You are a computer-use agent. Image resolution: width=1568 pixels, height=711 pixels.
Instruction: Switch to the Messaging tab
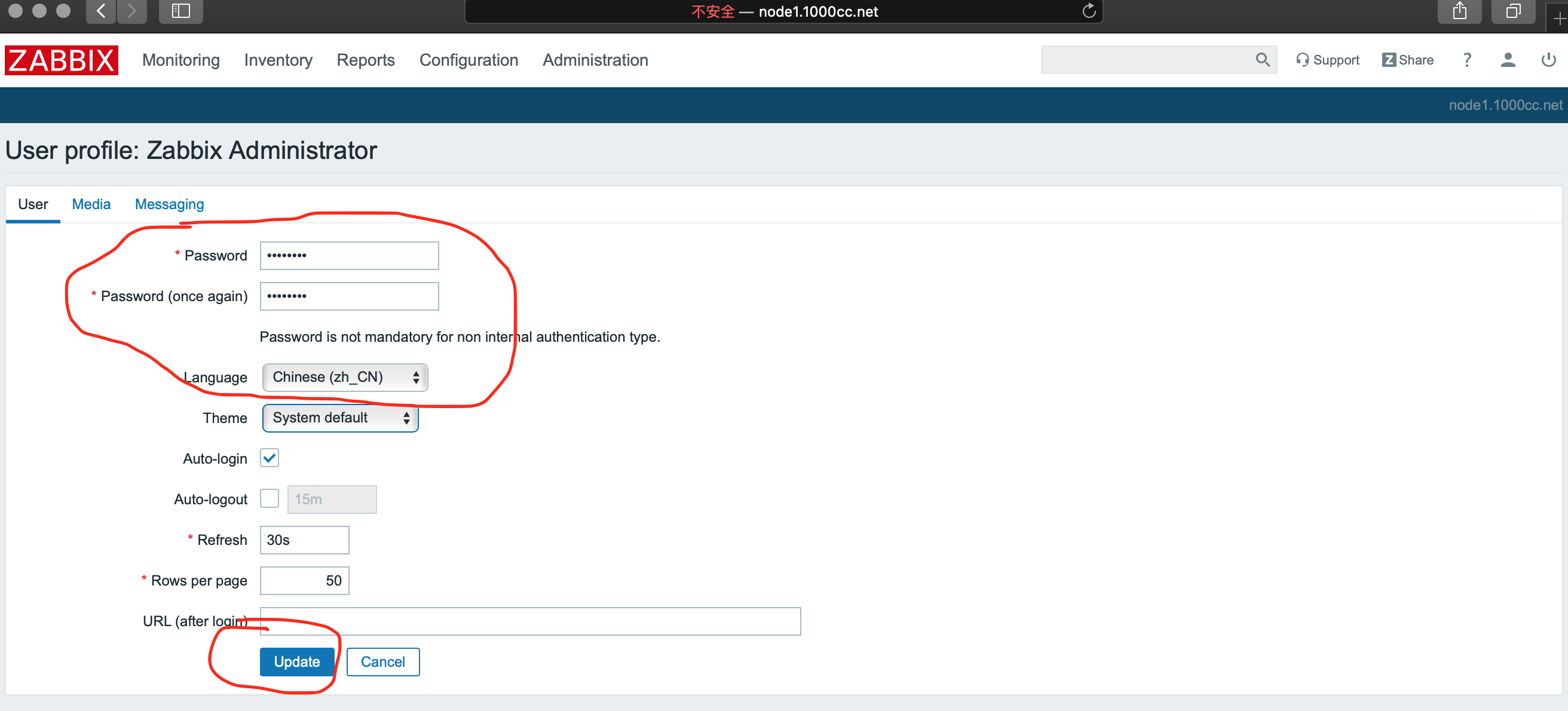[x=169, y=204]
